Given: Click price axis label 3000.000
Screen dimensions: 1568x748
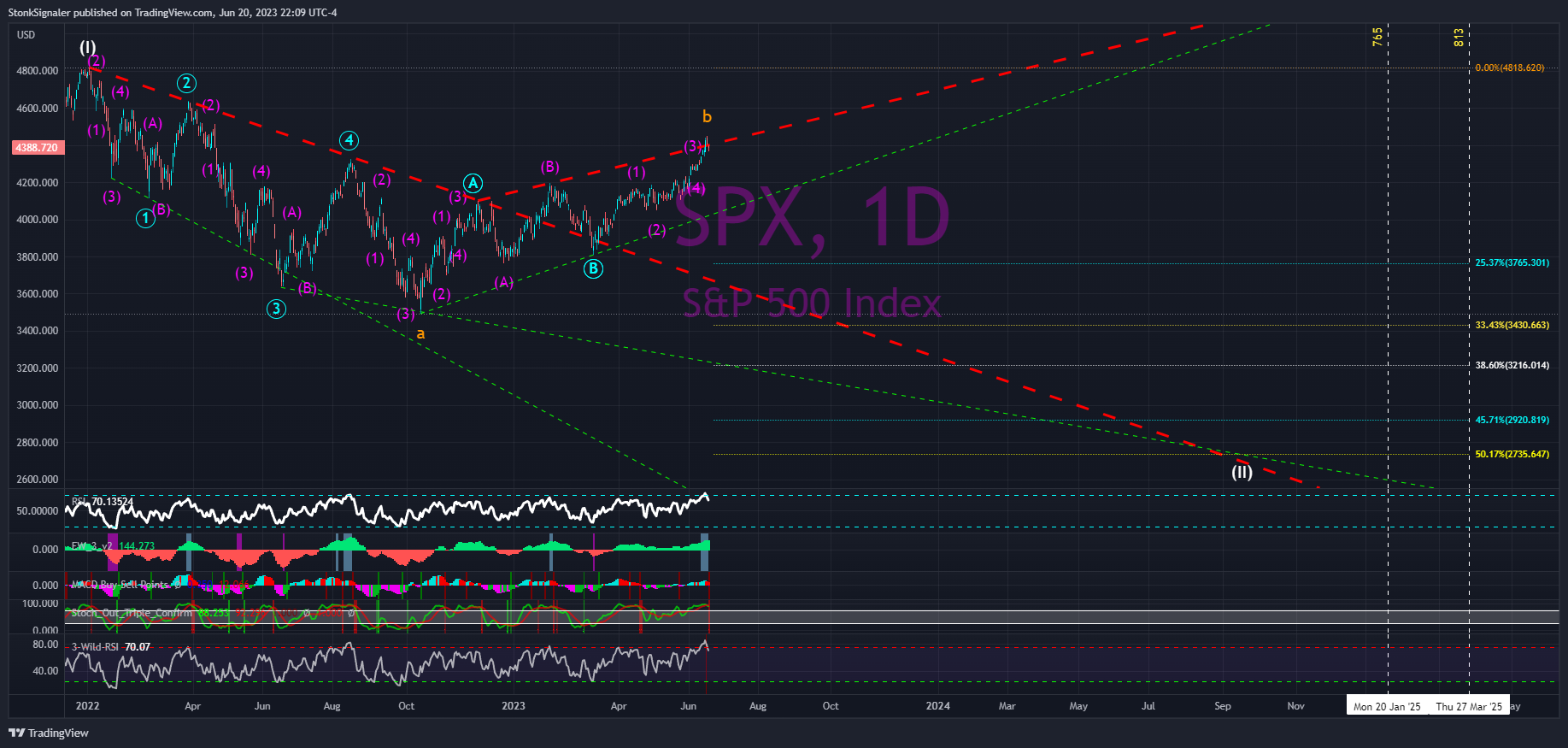Looking at the screenshot, I should pyautogui.click(x=37, y=405).
